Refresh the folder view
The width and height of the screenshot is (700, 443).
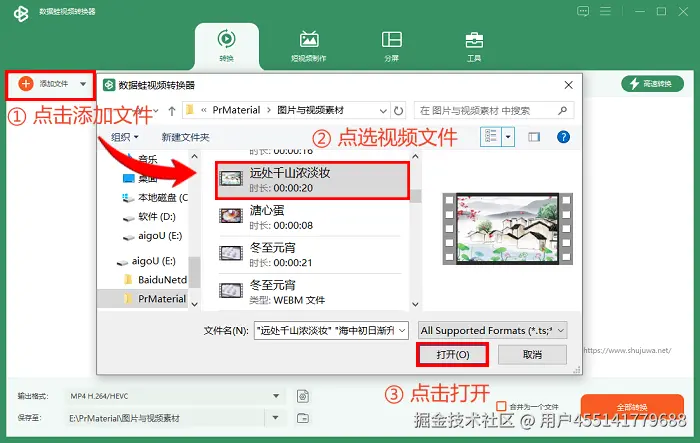[398, 111]
